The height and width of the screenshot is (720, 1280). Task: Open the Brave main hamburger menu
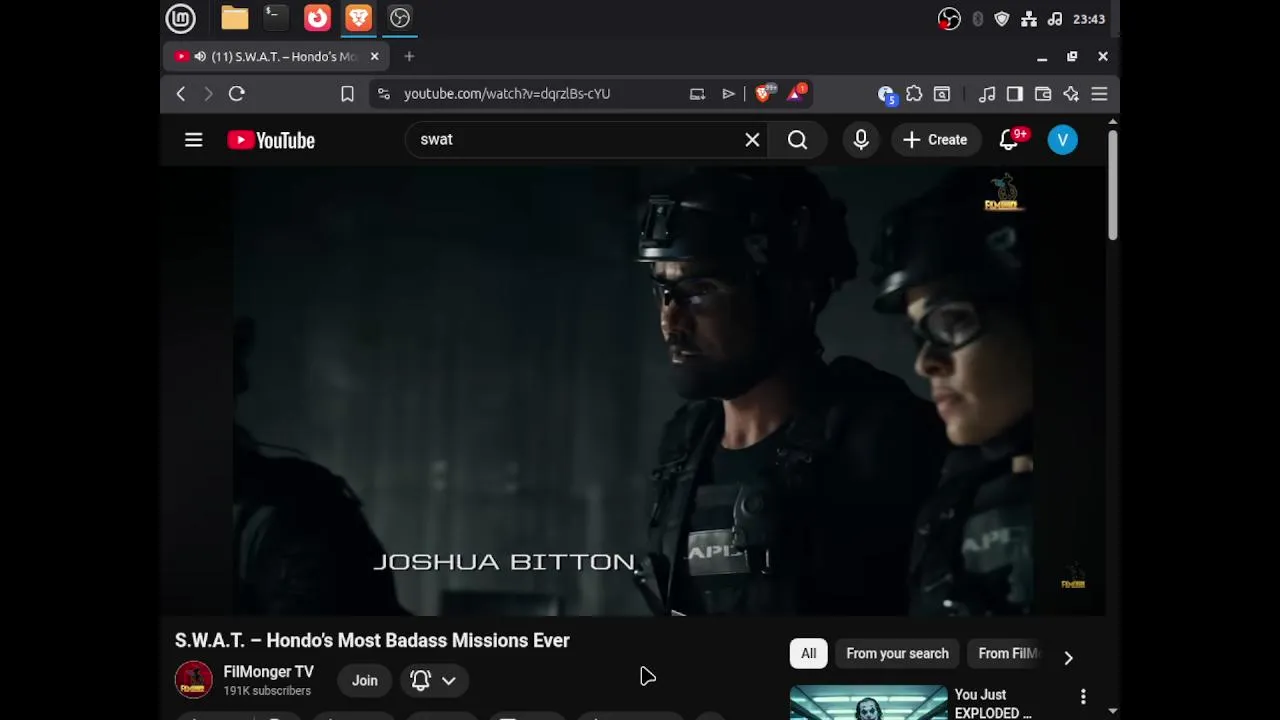pyautogui.click(x=1099, y=94)
